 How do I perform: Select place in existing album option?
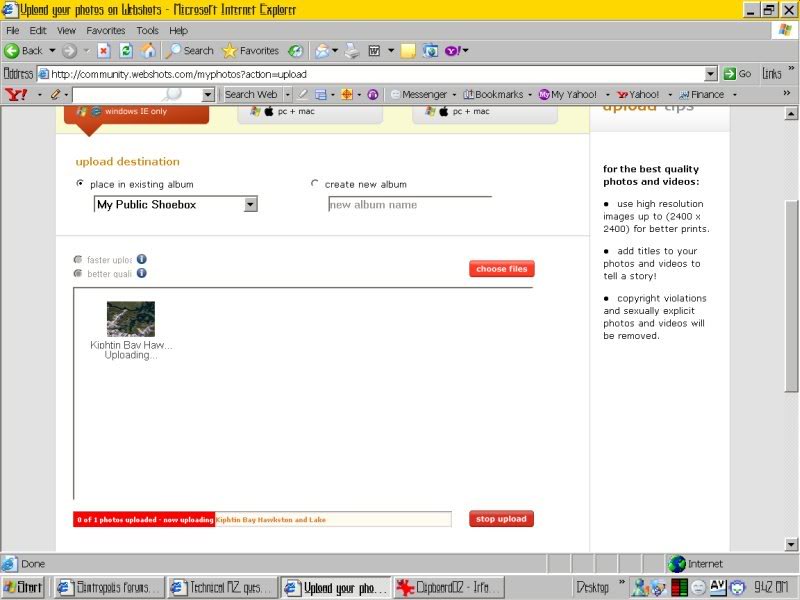tap(80, 184)
